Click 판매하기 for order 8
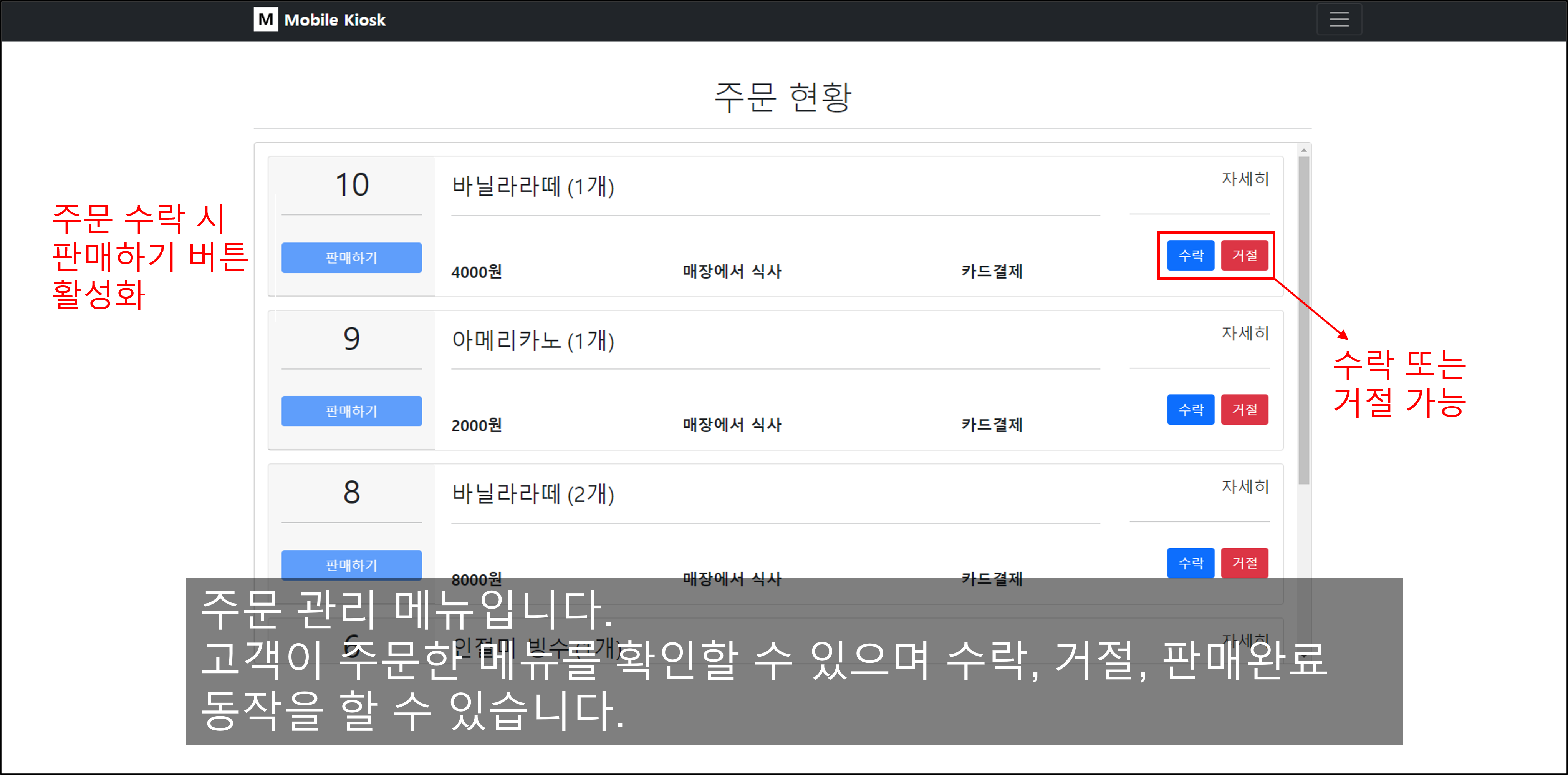 click(x=351, y=565)
